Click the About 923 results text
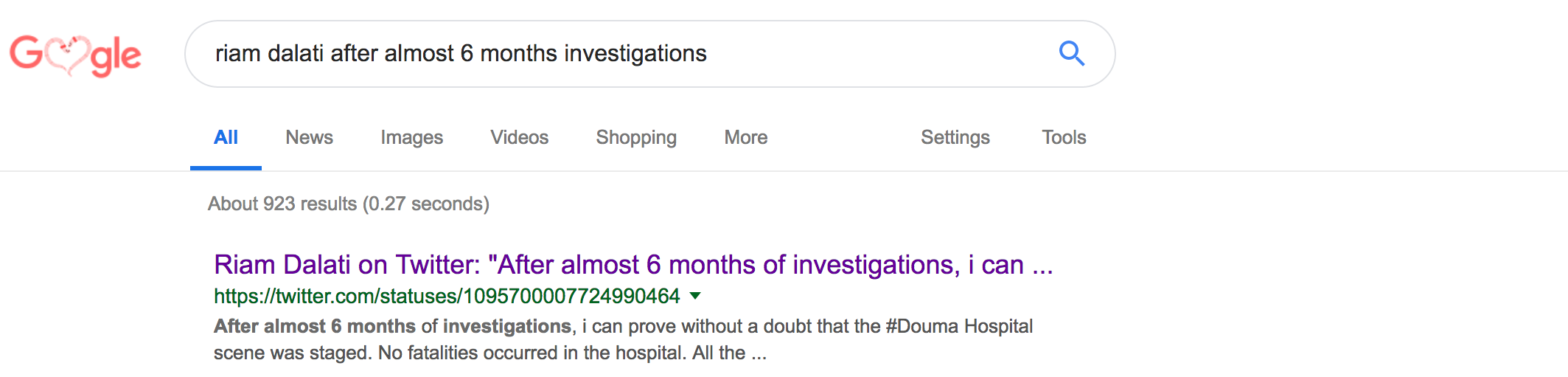The width and height of the screenshot is (1568, 377). coord(282,204)
